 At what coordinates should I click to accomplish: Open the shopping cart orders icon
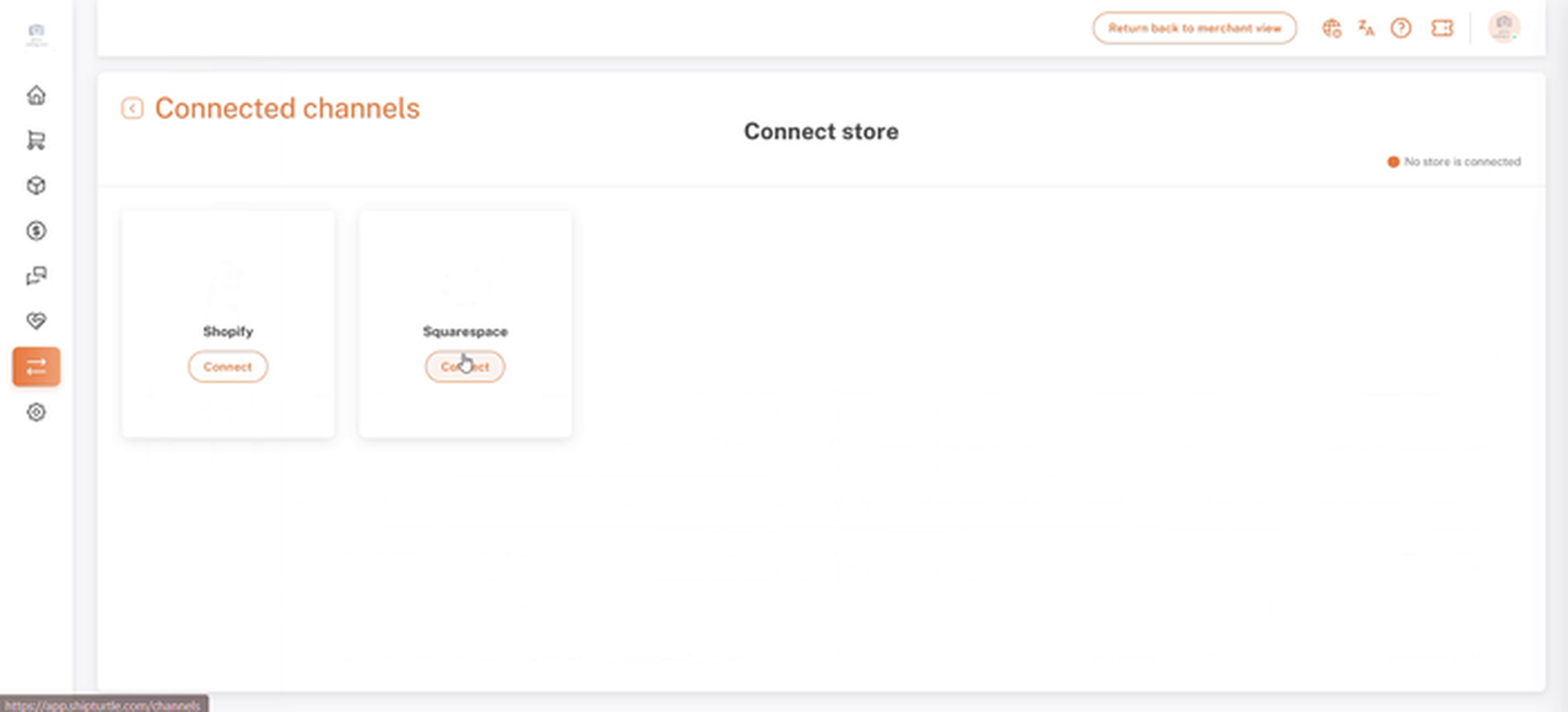point(36,141)
